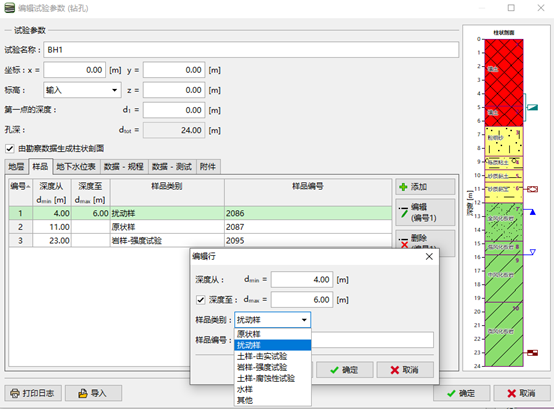Click hollow blue groundwater triangle marker
Viewport: 554px width, 409px height.
(532, 252)
